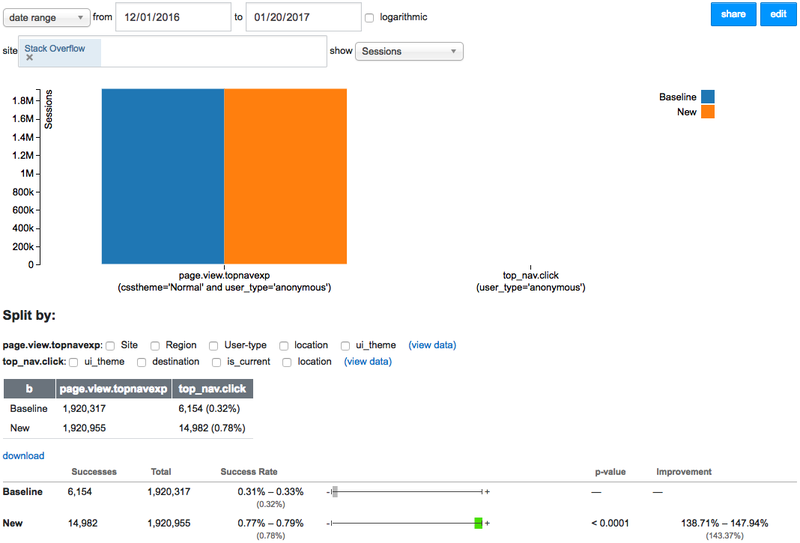Open the date range dropdown
The width and height of the screenshot is (800, 543).
46,17
